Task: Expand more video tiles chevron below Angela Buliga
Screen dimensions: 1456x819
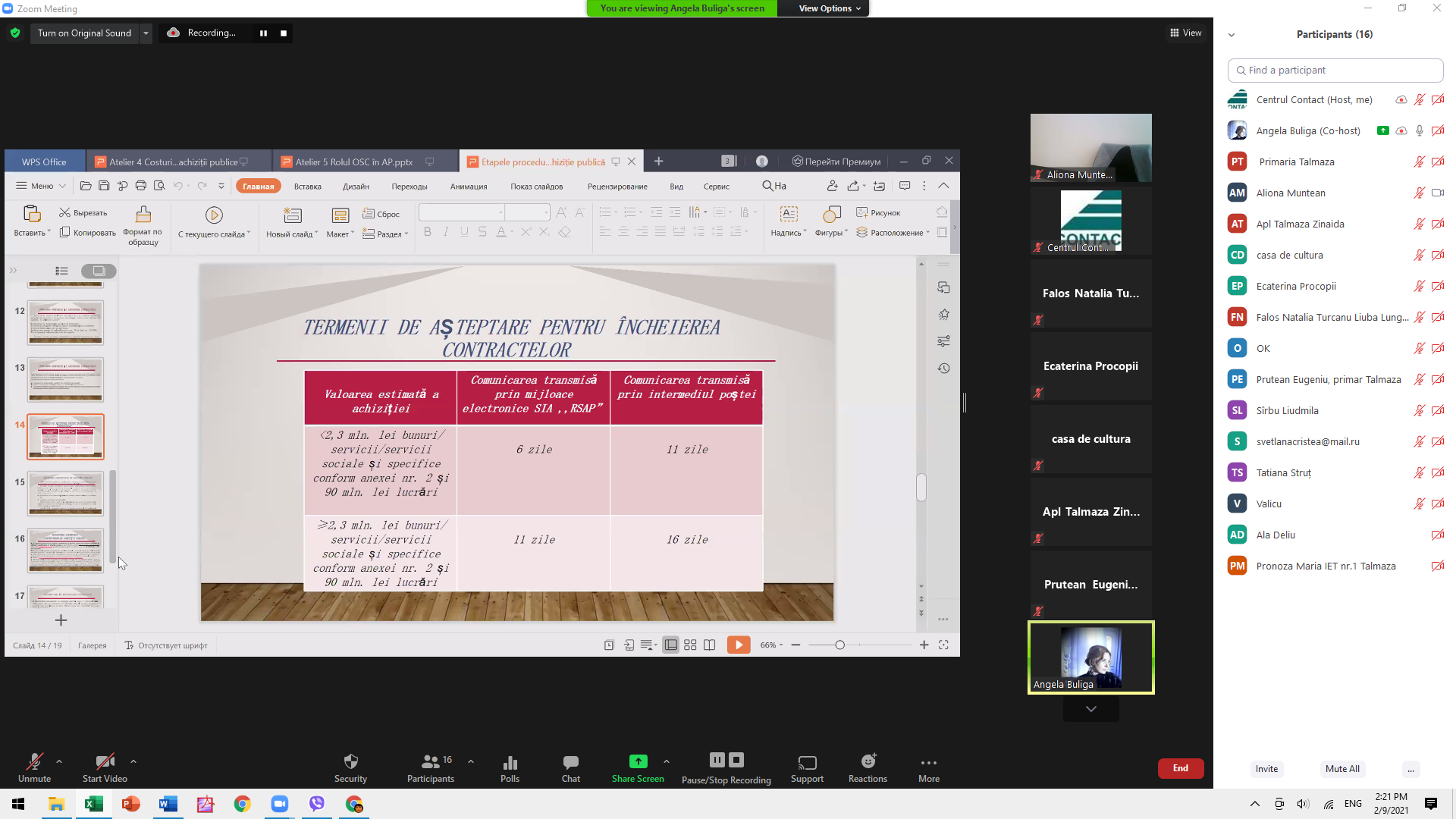Action: (x=1090, y=709)
